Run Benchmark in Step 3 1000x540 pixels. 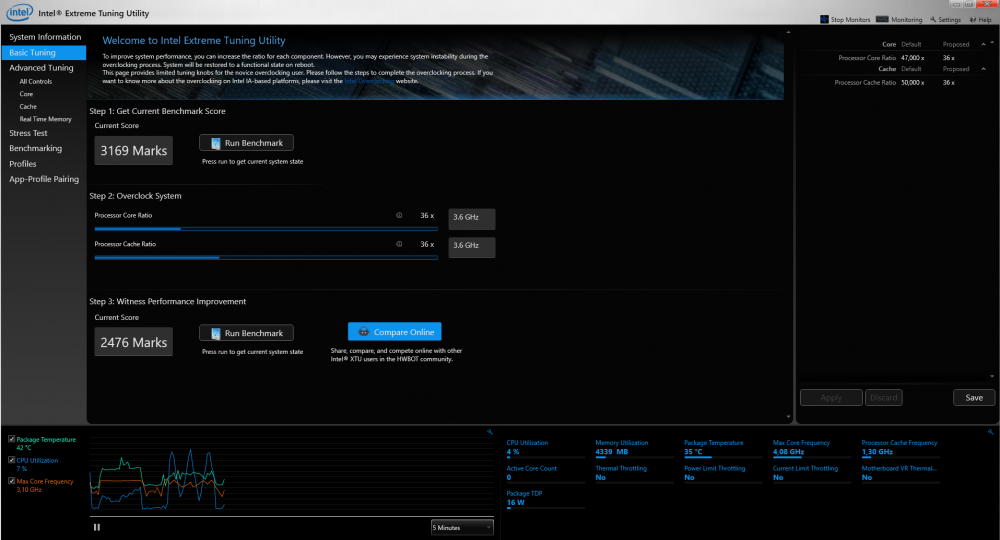coord(246,333)
